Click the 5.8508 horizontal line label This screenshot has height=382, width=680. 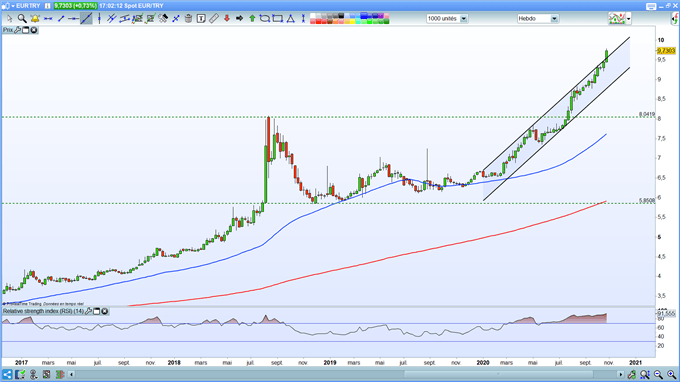[647, 201]
